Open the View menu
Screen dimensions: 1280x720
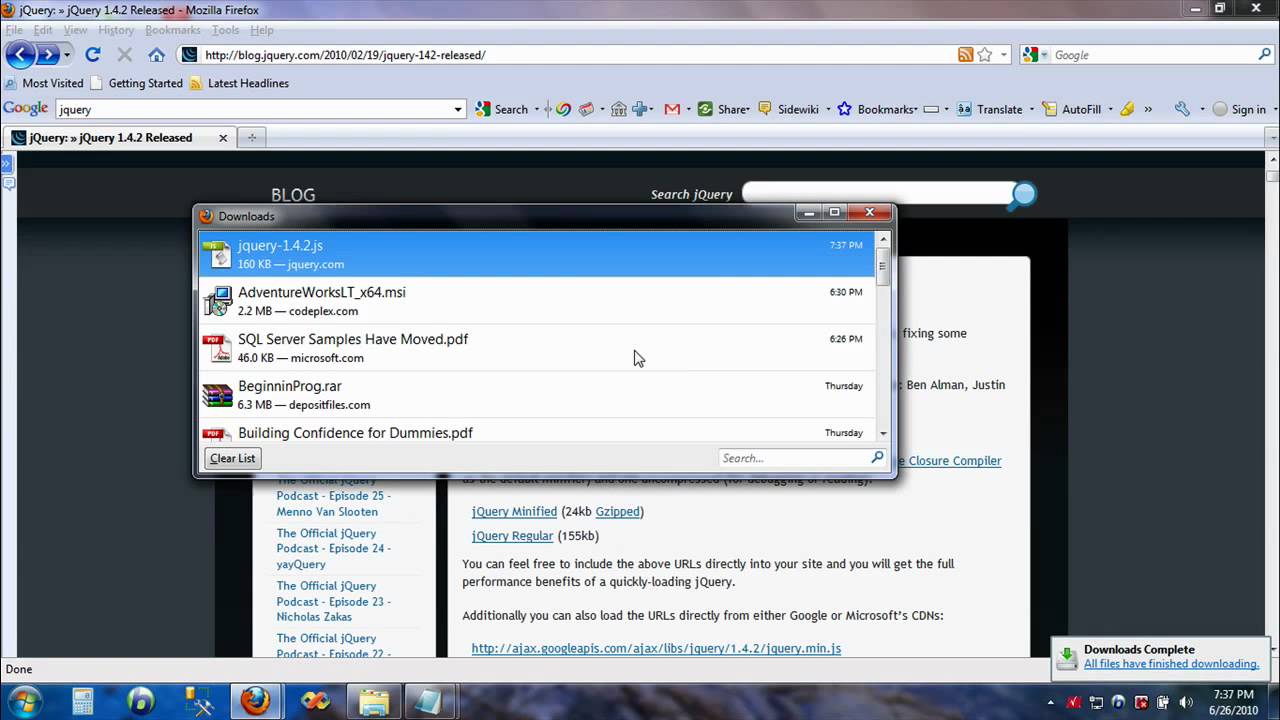pyautogui.click(x=76, y=30)
